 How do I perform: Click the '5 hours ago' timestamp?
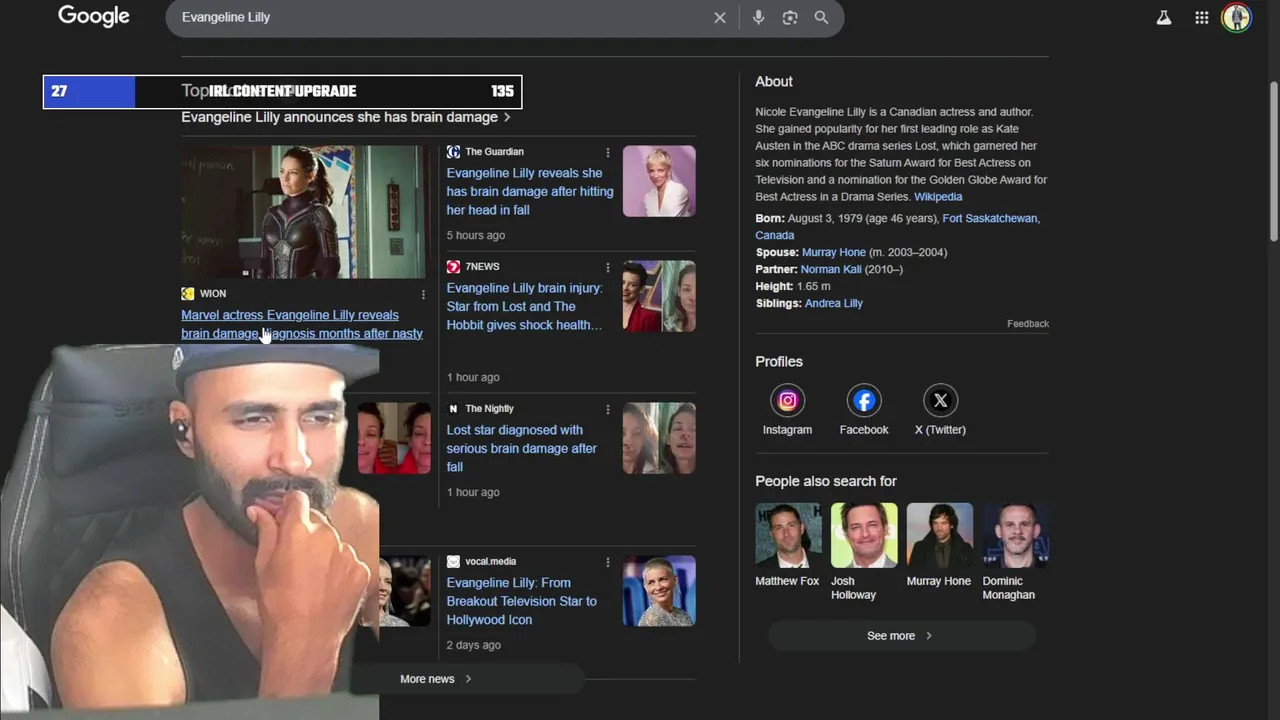pos(475,236)
